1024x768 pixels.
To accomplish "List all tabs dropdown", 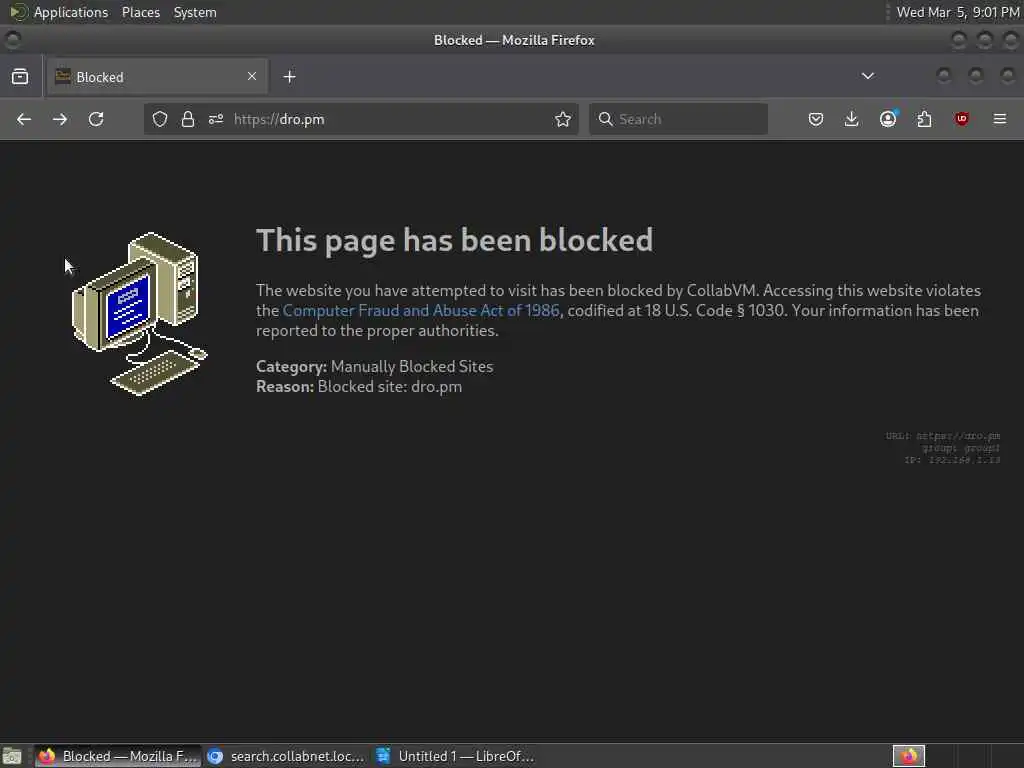I will pos(868,76).
